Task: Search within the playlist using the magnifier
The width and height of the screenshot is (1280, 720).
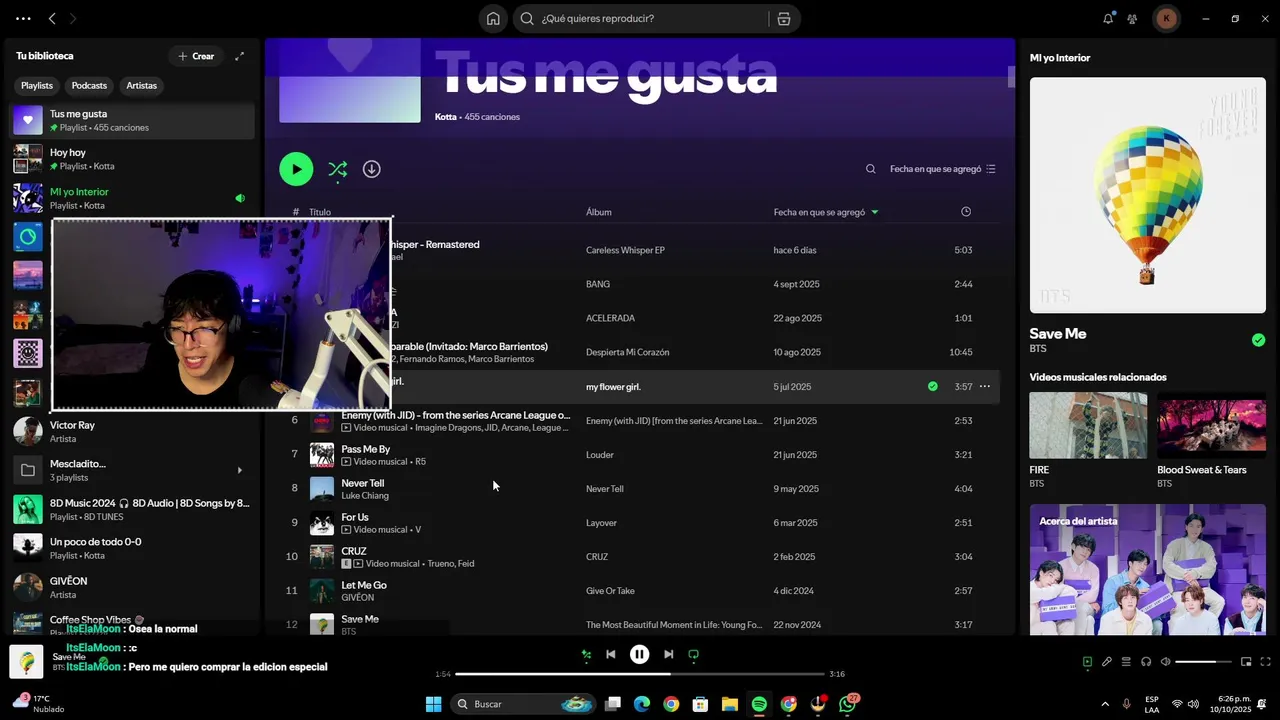Action: pos(871,169)
